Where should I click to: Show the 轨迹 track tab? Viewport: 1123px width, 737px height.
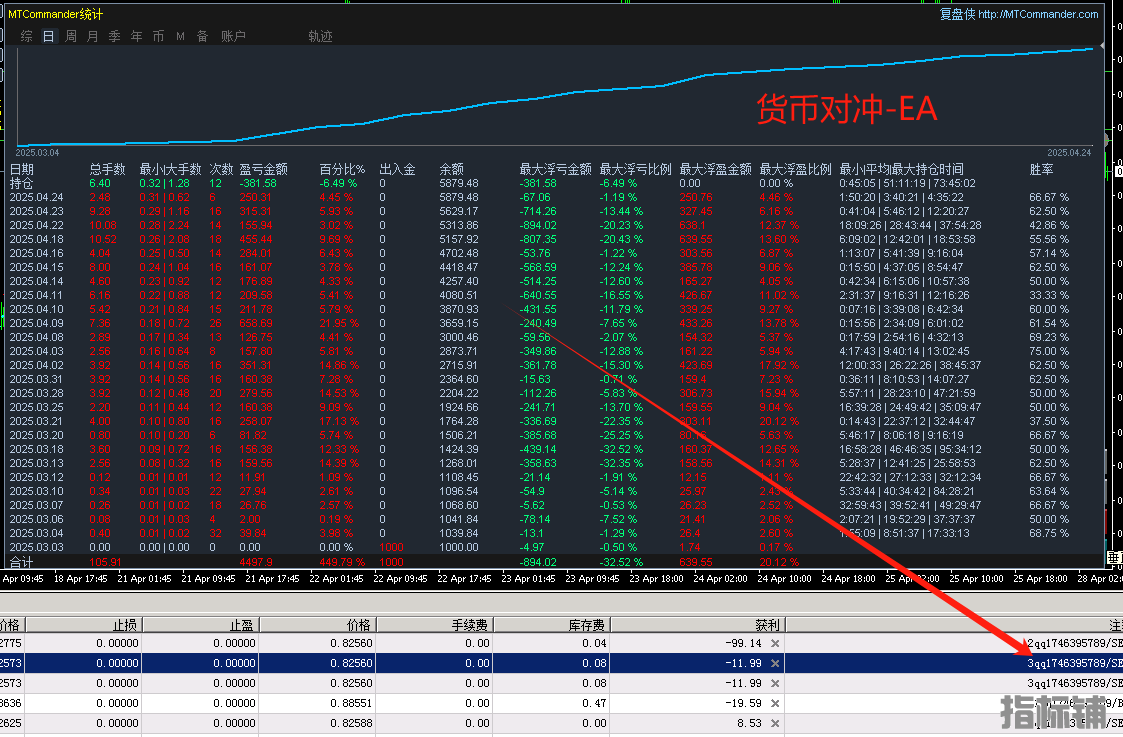click(320, 36)
